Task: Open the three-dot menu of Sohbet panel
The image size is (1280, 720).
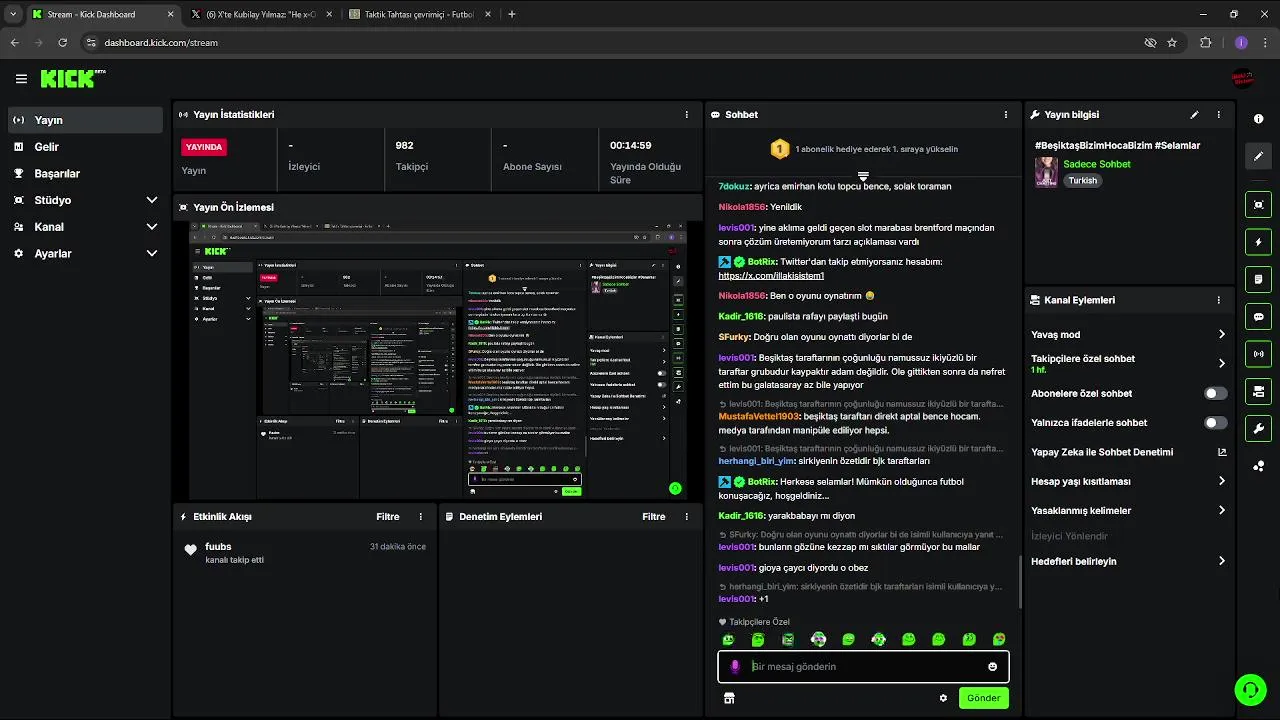Action: point(1005,115)
